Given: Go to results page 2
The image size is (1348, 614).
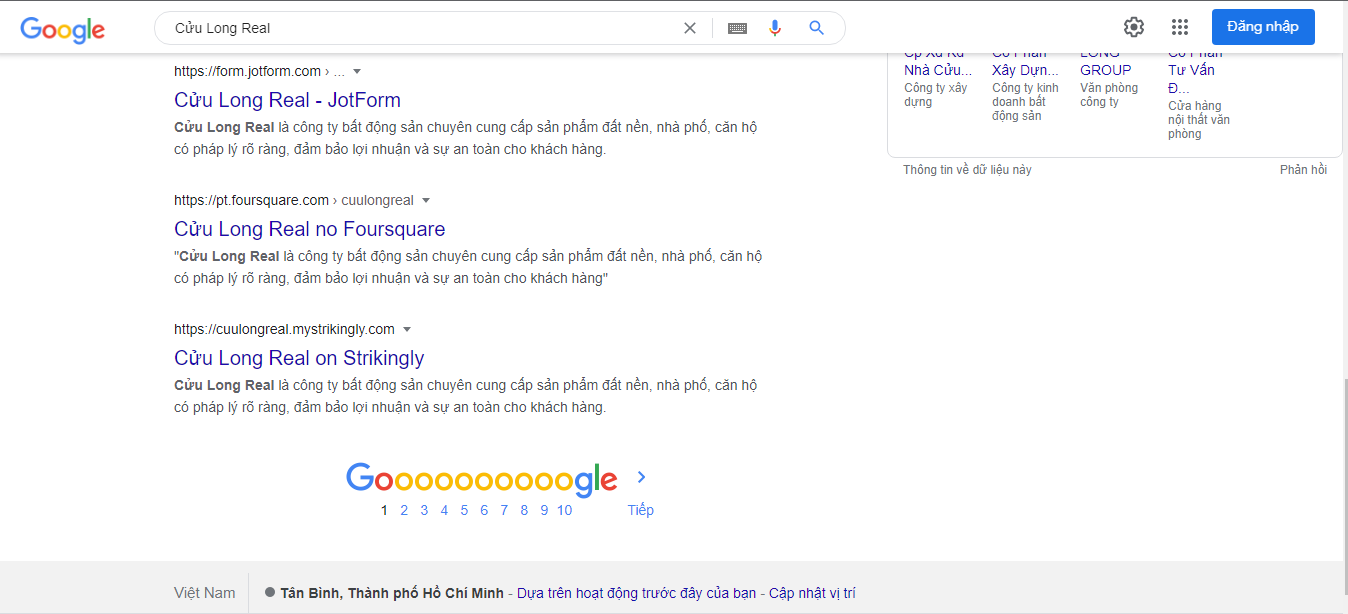Looking at the screenshot, I should click(x=404, y=510).
